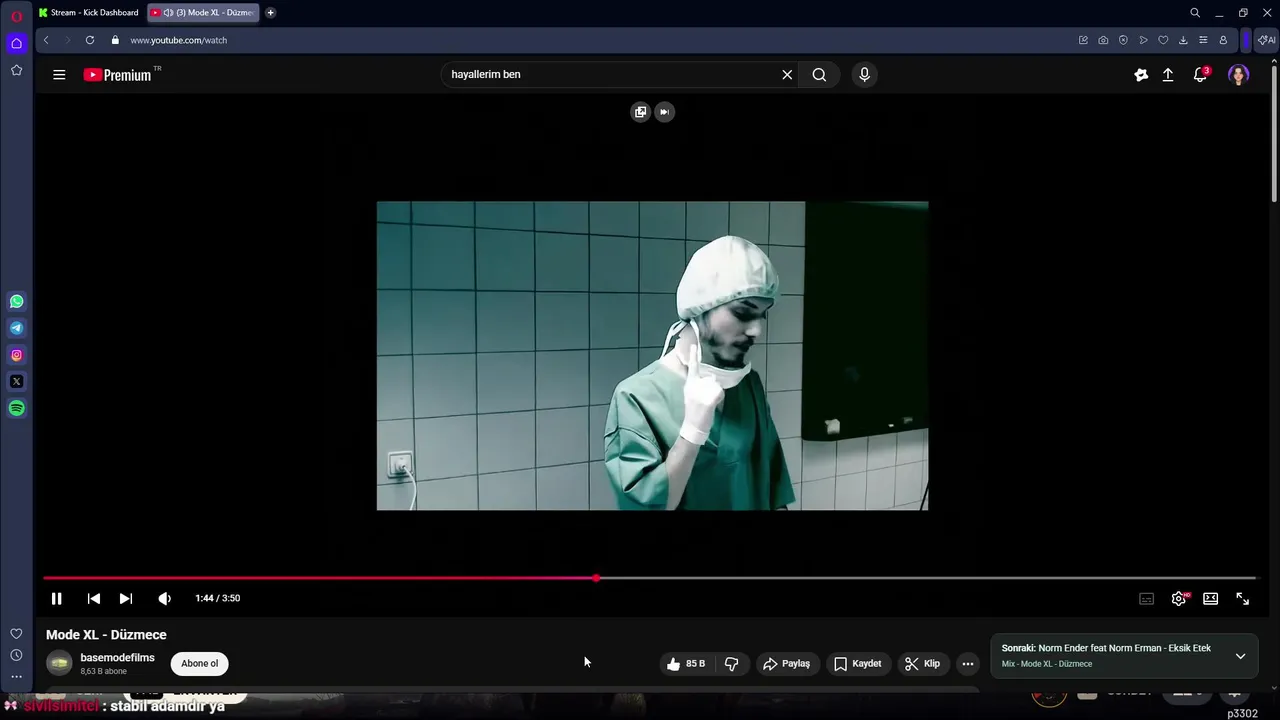Open sidebar bookmarks star
Screen dimensions: 1280x720
16,70
